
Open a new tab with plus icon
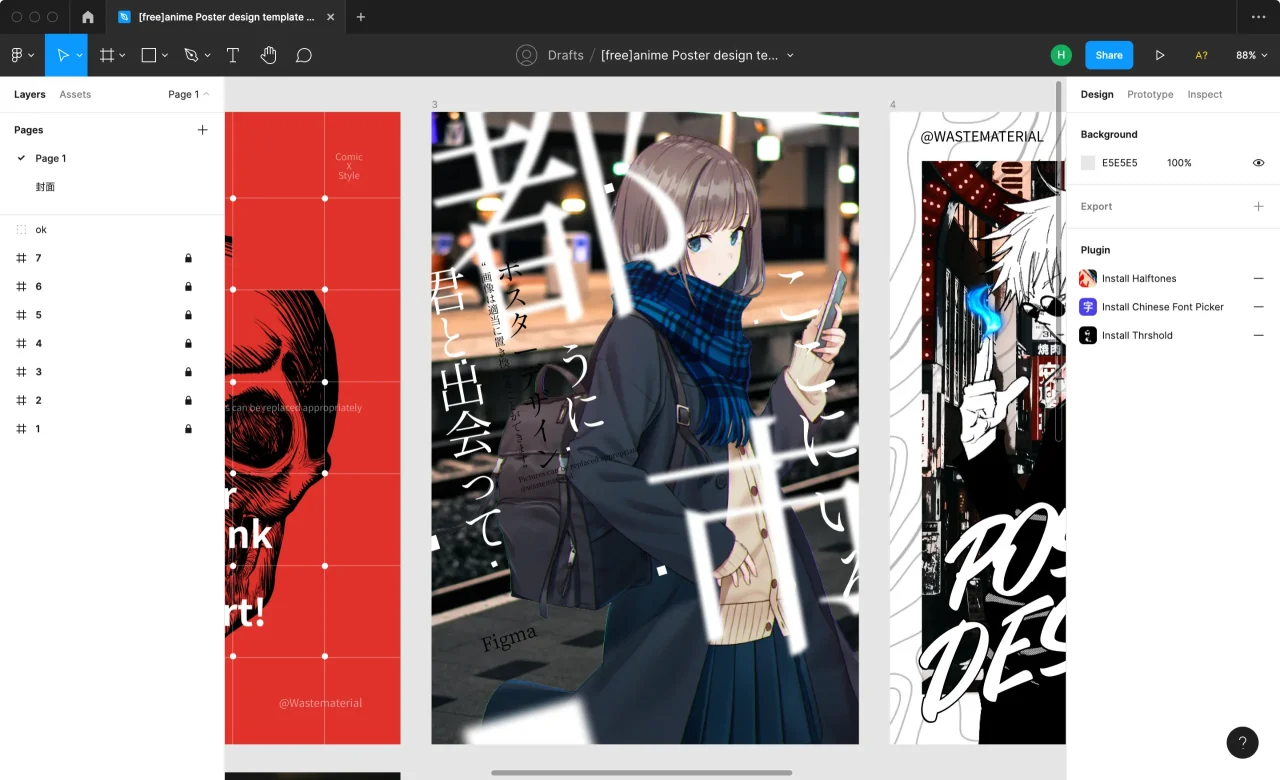pos(361,17)
